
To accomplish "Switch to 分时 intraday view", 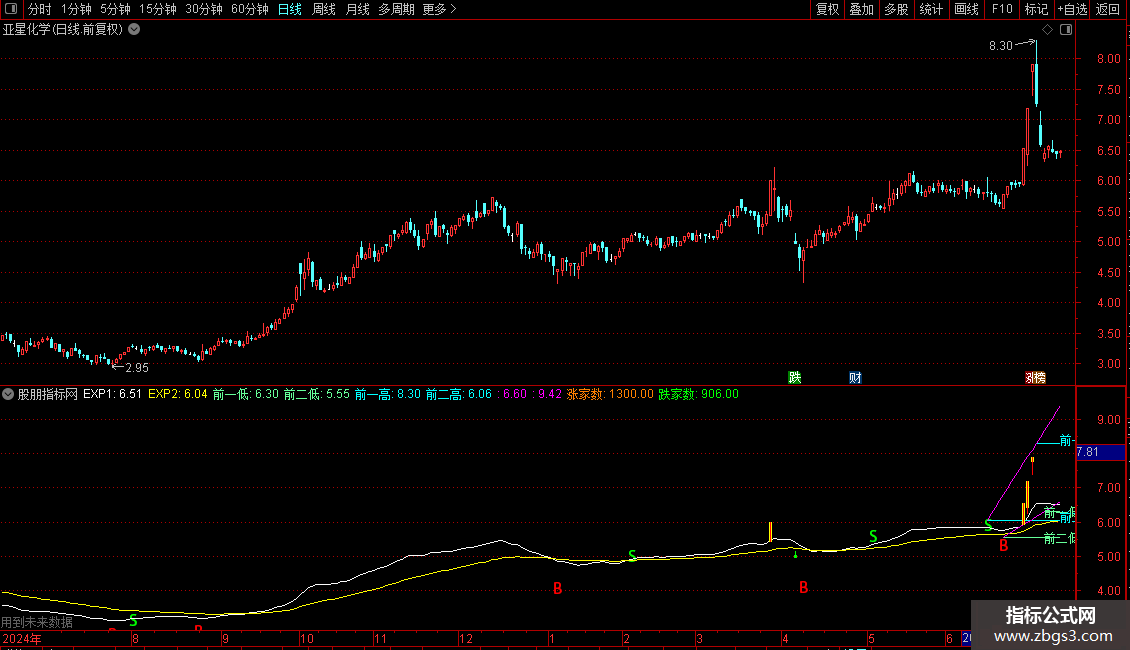I will 39,9.
